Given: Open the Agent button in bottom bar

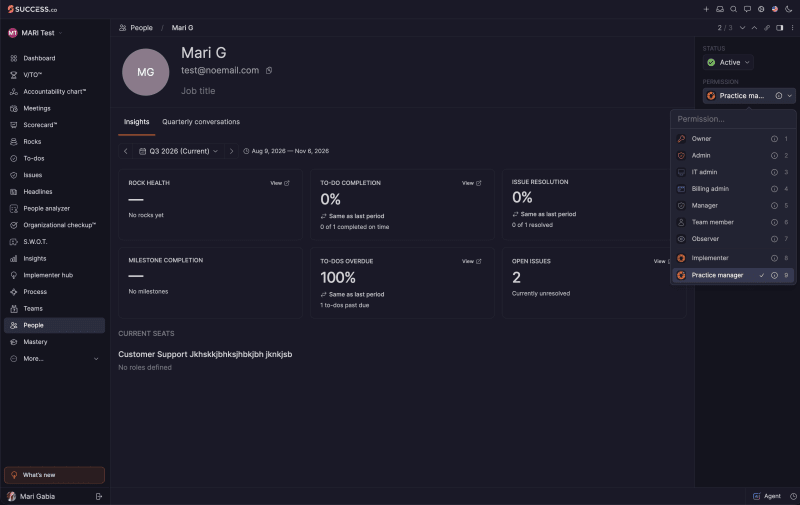Looking at the screenshot, I should tap(767, 496).
